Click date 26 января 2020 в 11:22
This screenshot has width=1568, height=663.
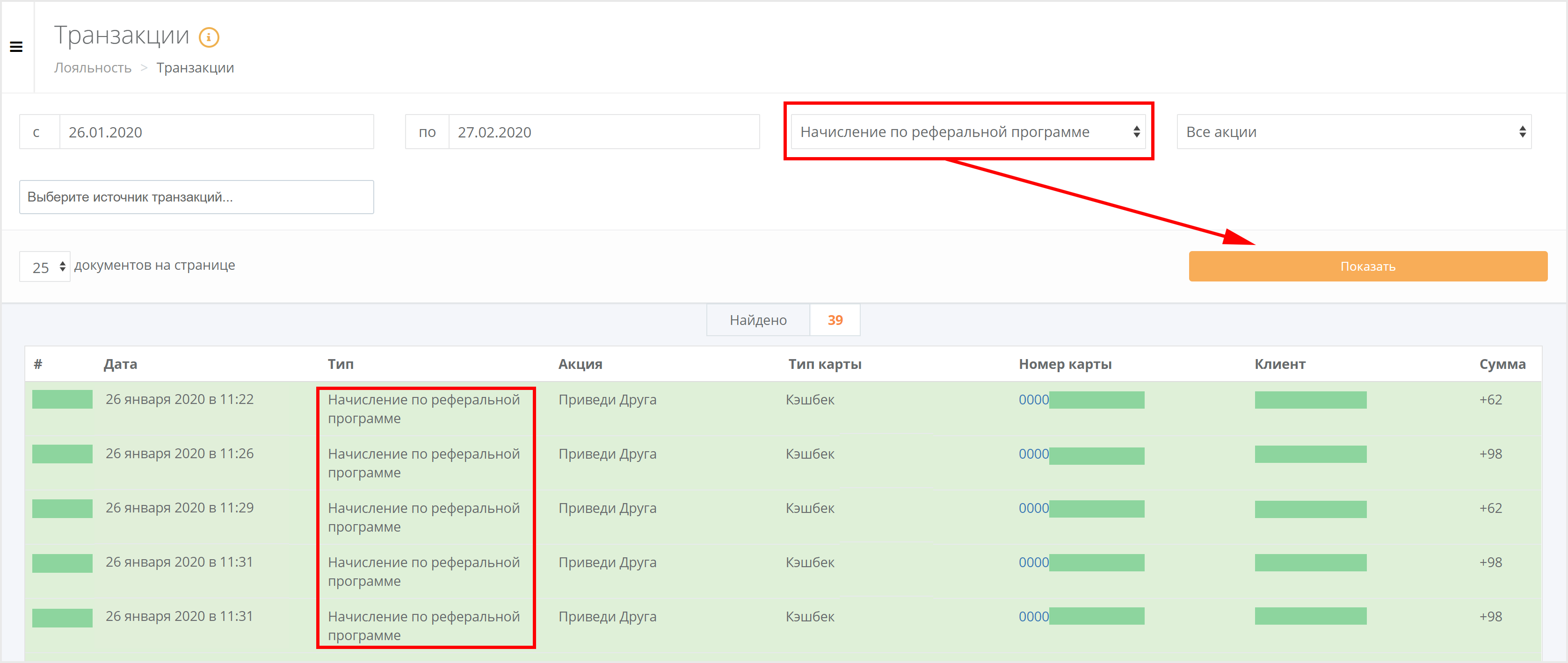point(180,400)
